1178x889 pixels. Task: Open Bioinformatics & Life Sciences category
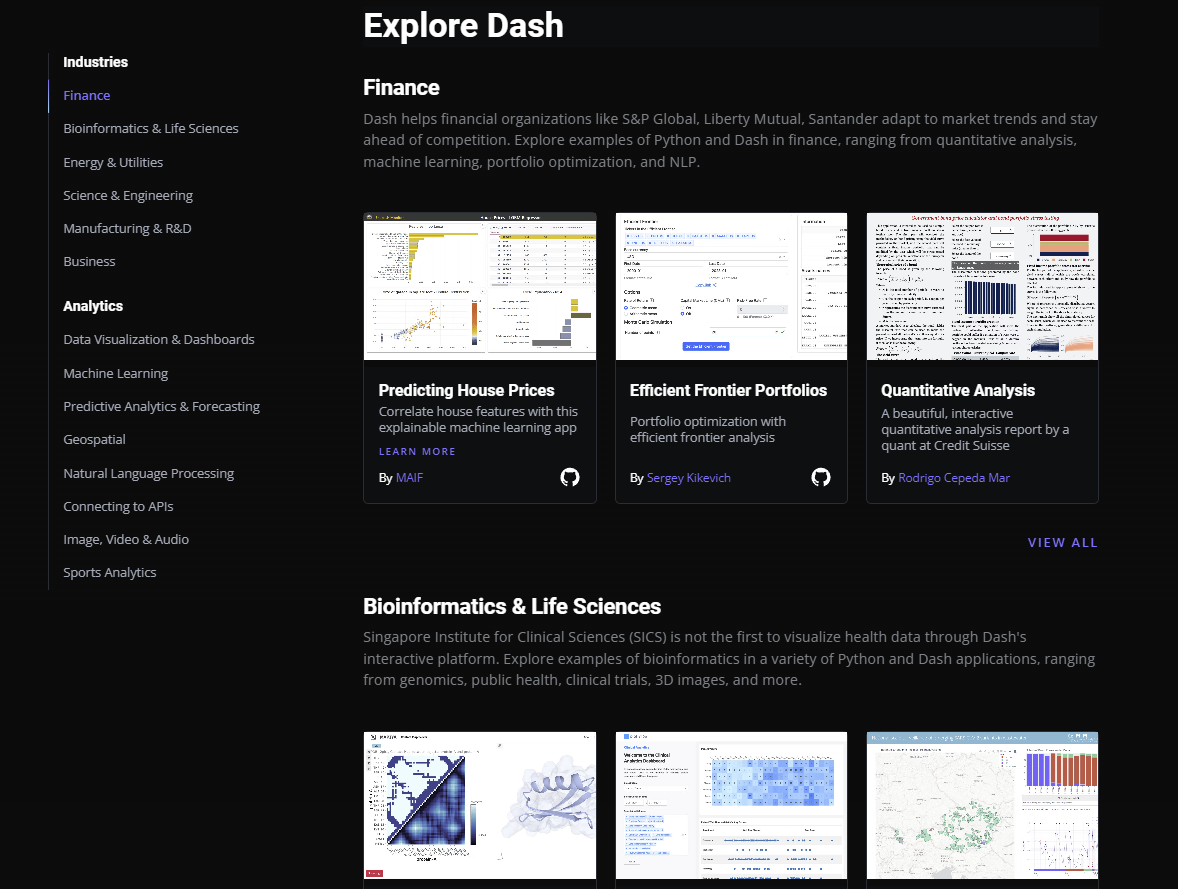151,128
